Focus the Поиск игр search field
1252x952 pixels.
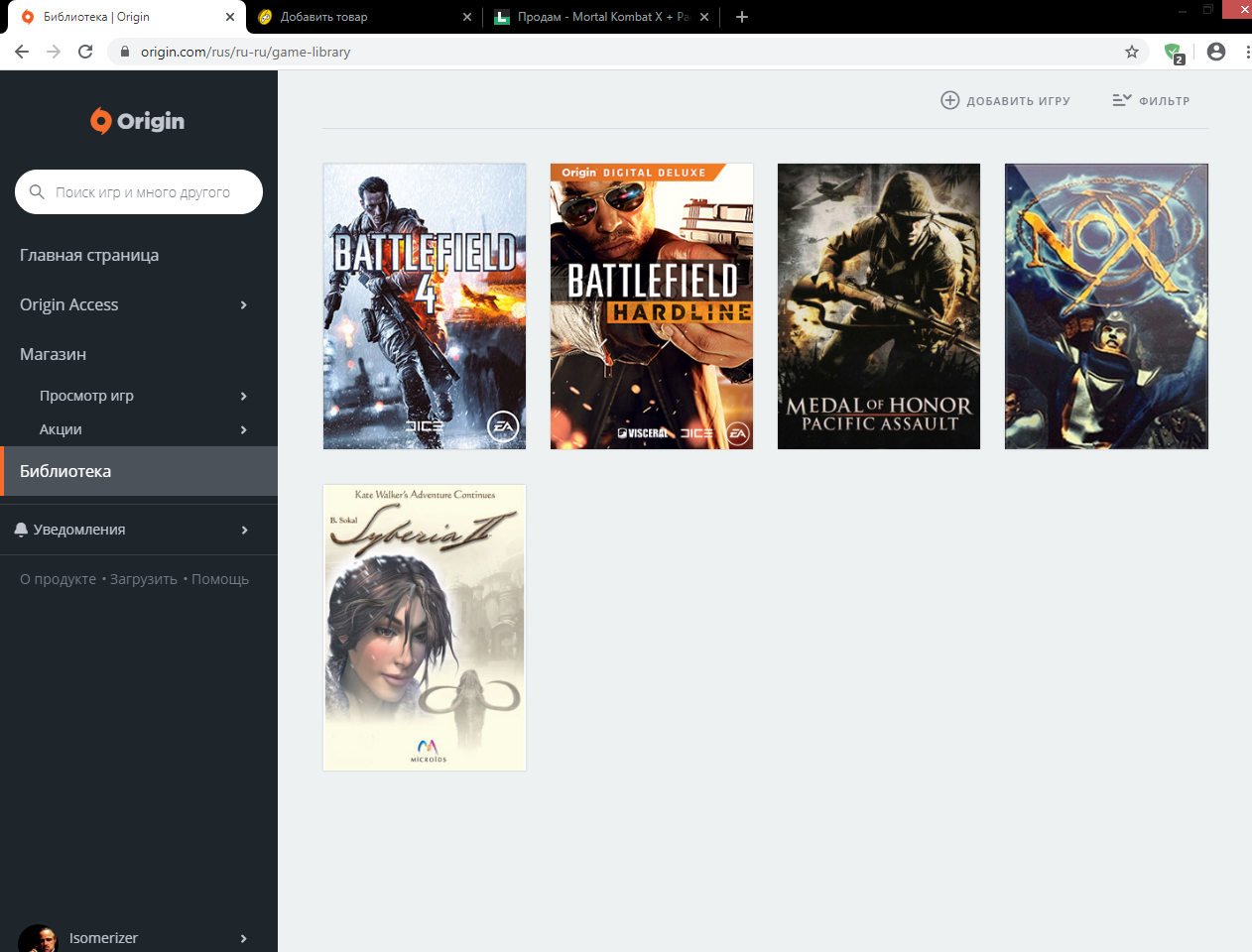coord(139,191)
